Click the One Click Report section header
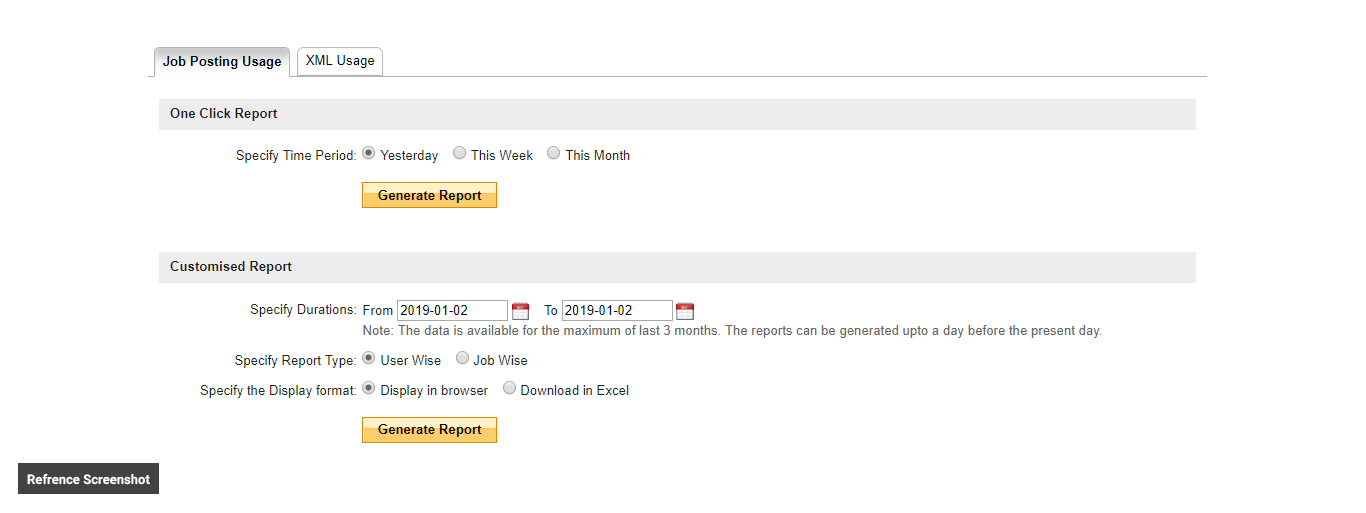The image size is (1366, 513). pos(224,114)
